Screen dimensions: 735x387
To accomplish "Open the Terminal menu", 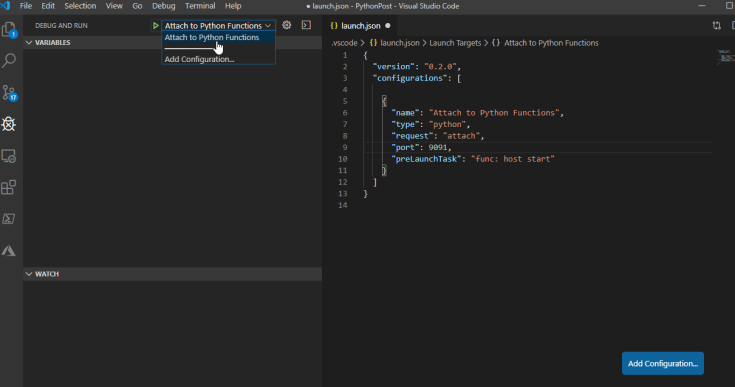I will (x=200, y=6).
